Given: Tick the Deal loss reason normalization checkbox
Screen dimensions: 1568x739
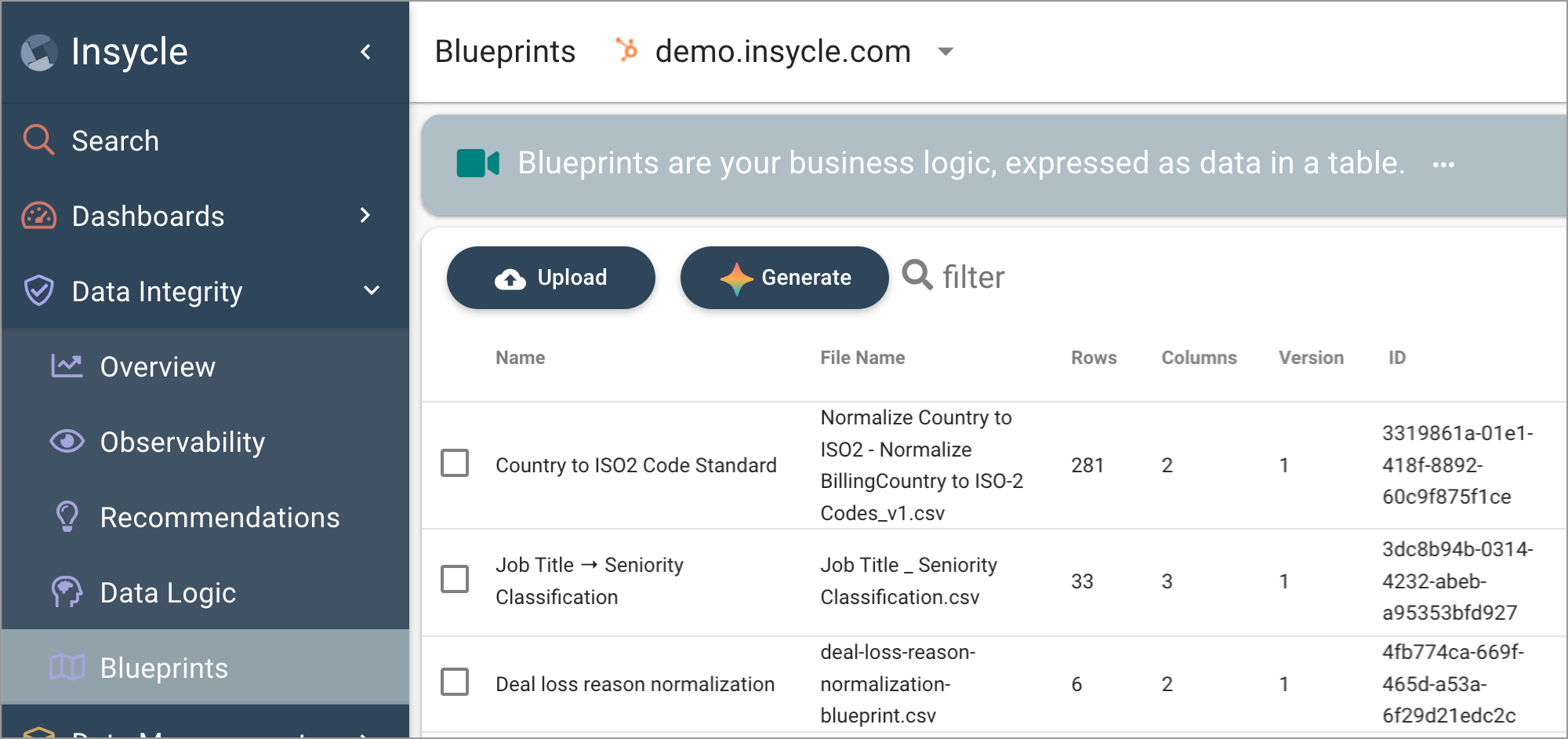Looking at the screenshot, I should (455, 683).
